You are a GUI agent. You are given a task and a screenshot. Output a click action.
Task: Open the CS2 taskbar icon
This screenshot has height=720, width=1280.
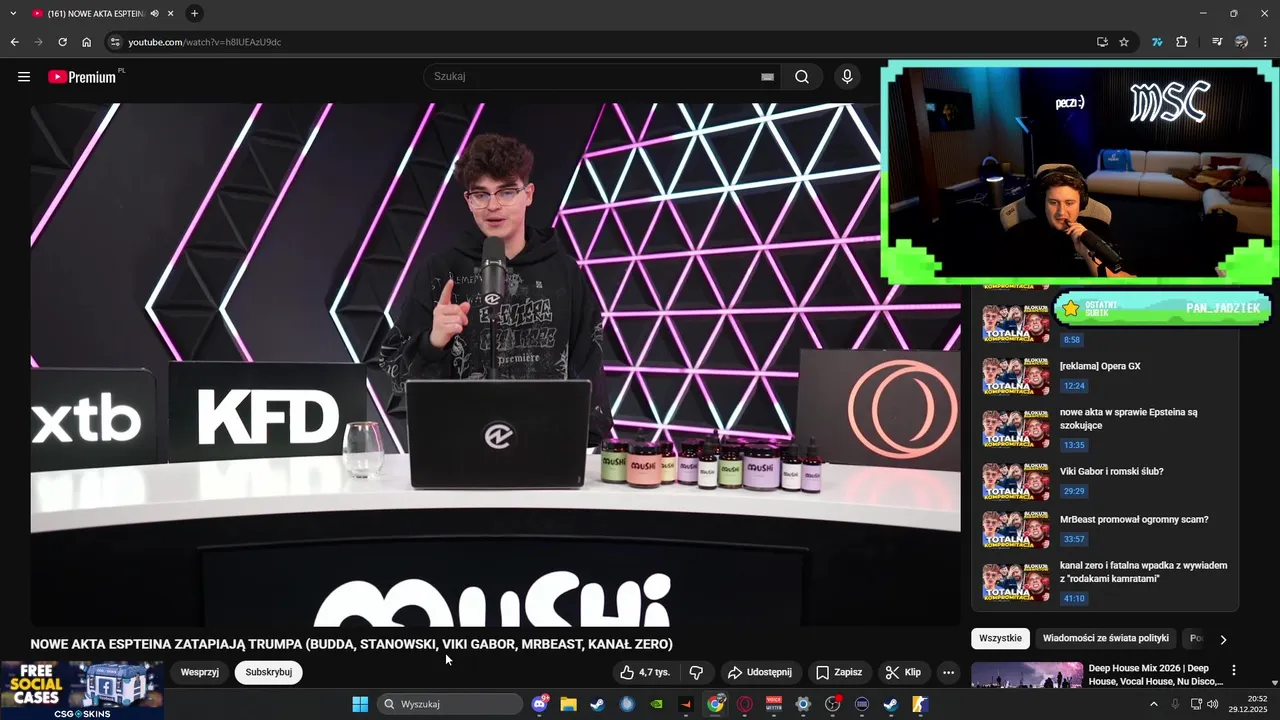pos(920,704)
